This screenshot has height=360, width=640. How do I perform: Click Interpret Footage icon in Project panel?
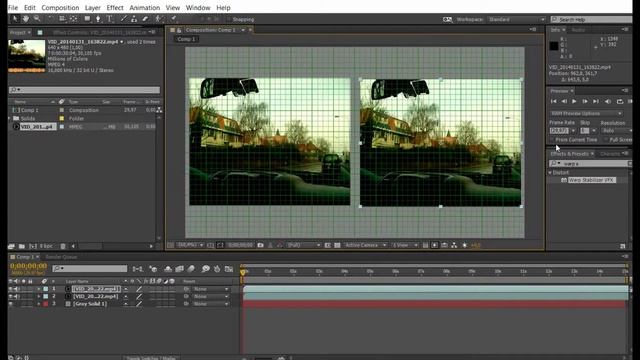(11, 246)
